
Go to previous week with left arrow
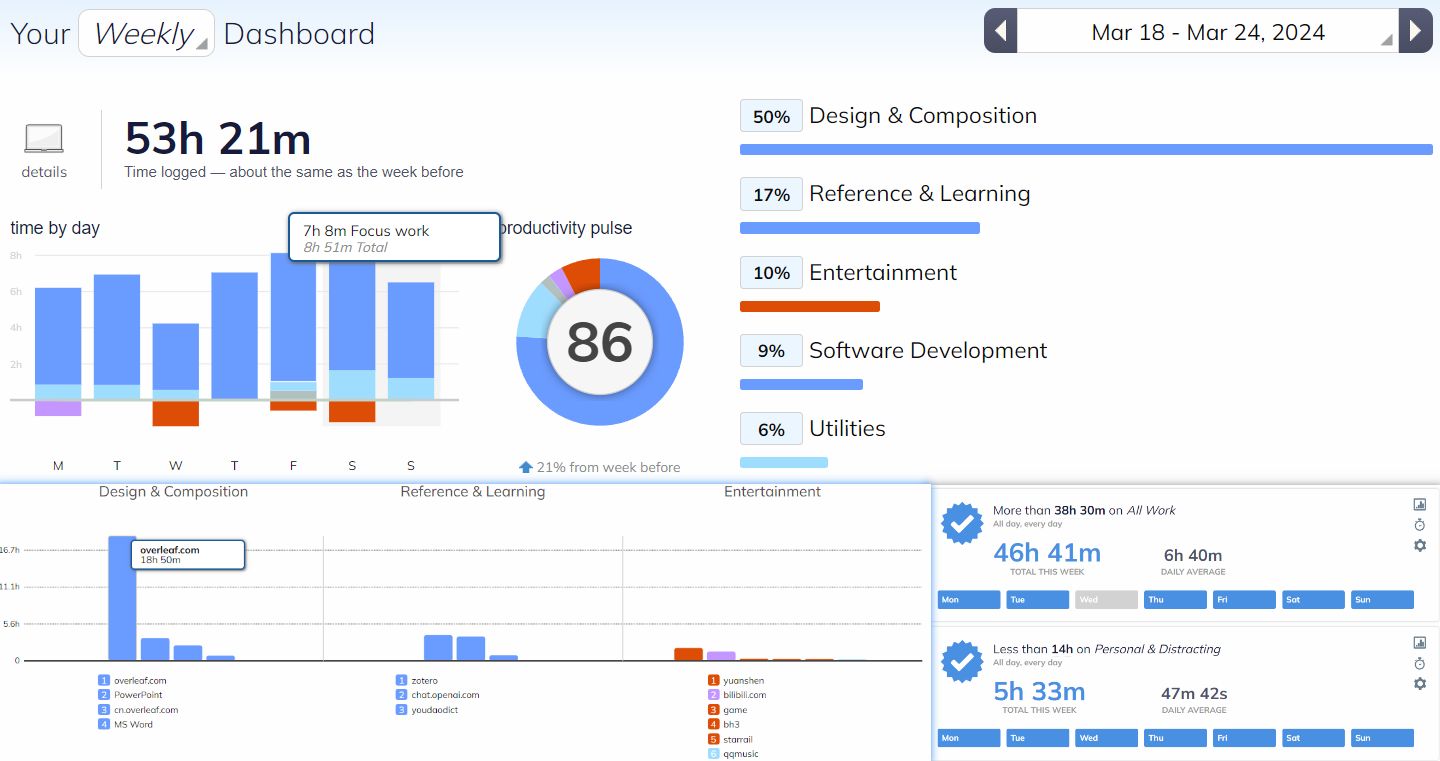tap(1000, 31)
